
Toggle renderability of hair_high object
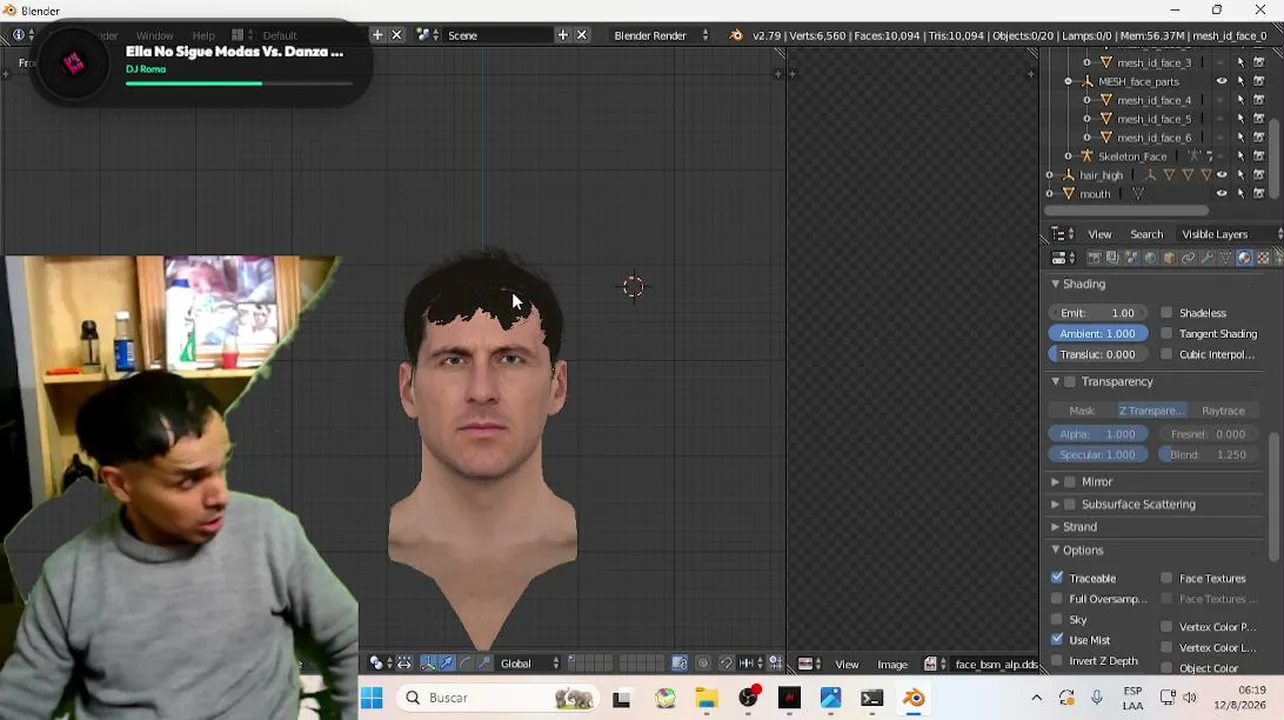click(1259, 175)
